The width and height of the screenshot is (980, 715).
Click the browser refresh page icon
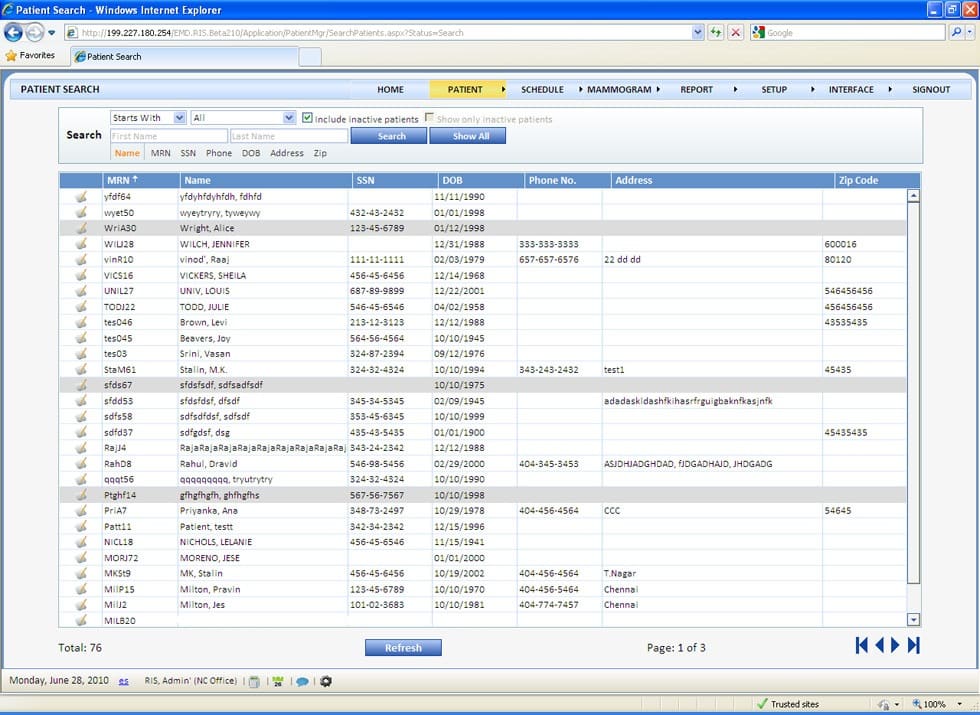coord(716,32)
